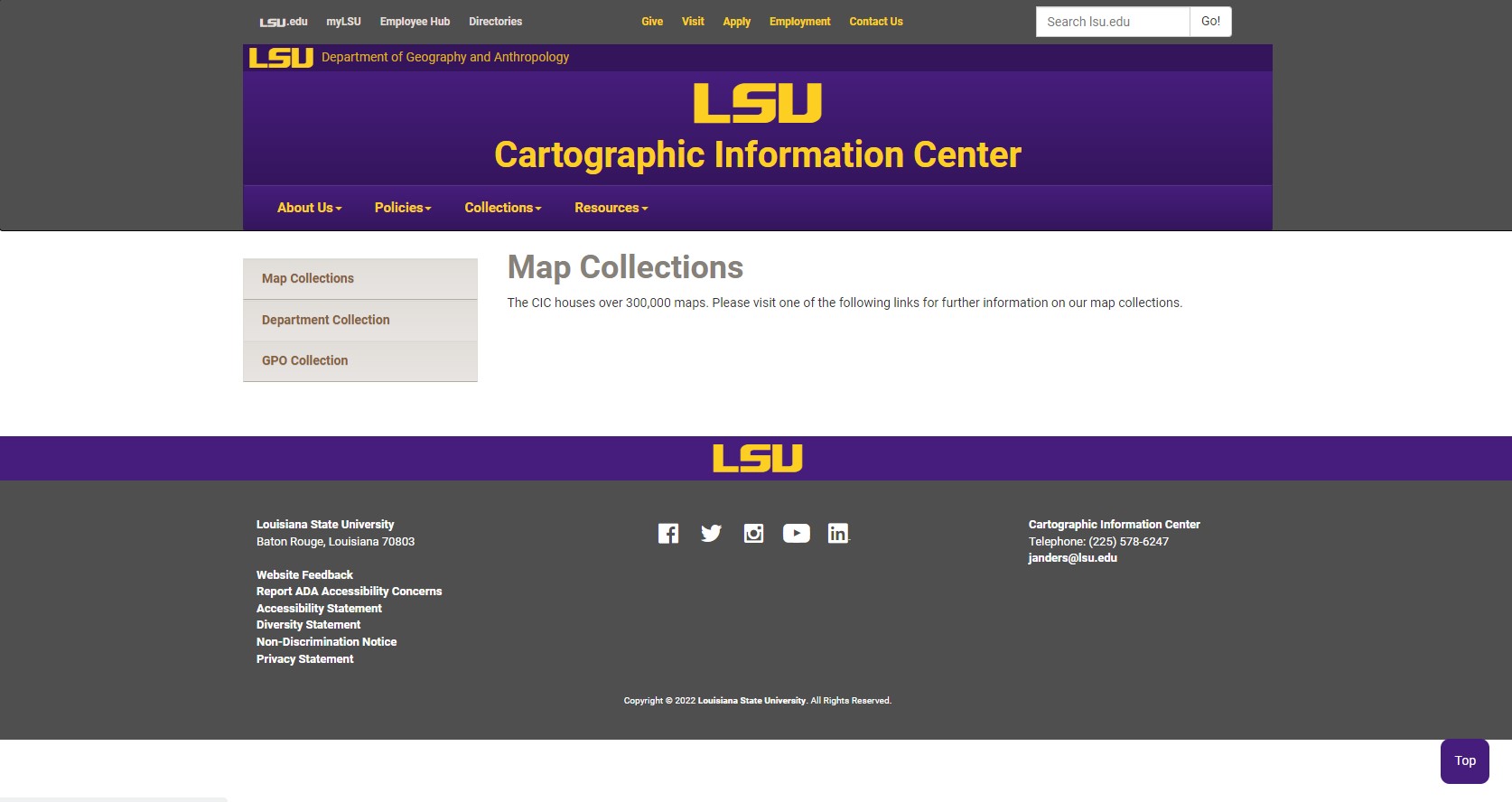The image size is (1512, 802).
Task: Select GPO Collection in the sidebar
Action: pyautogui.click(x=360, y=360)
